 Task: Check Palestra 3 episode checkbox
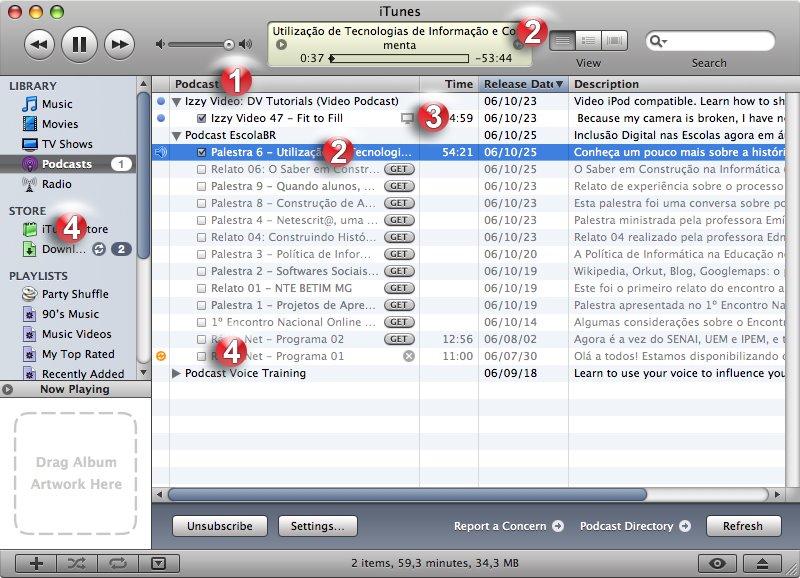coord(202,254)
